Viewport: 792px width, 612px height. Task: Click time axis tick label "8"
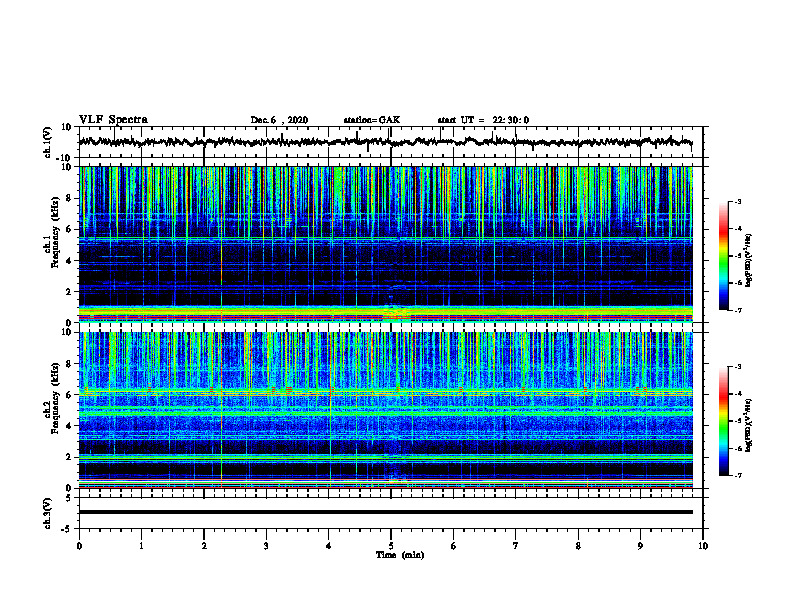pyautogui.click(x=578, y=546)
